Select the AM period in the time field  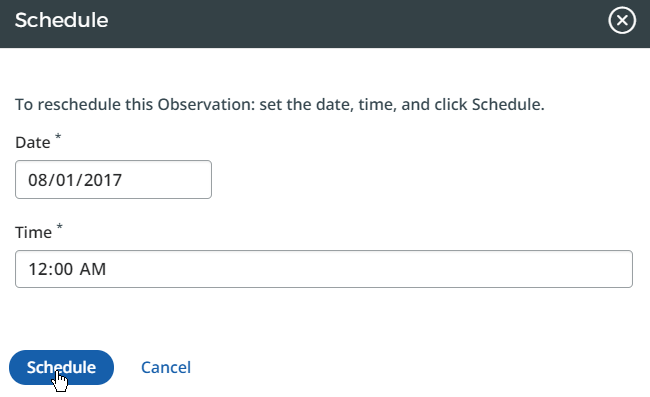(93, 269)
